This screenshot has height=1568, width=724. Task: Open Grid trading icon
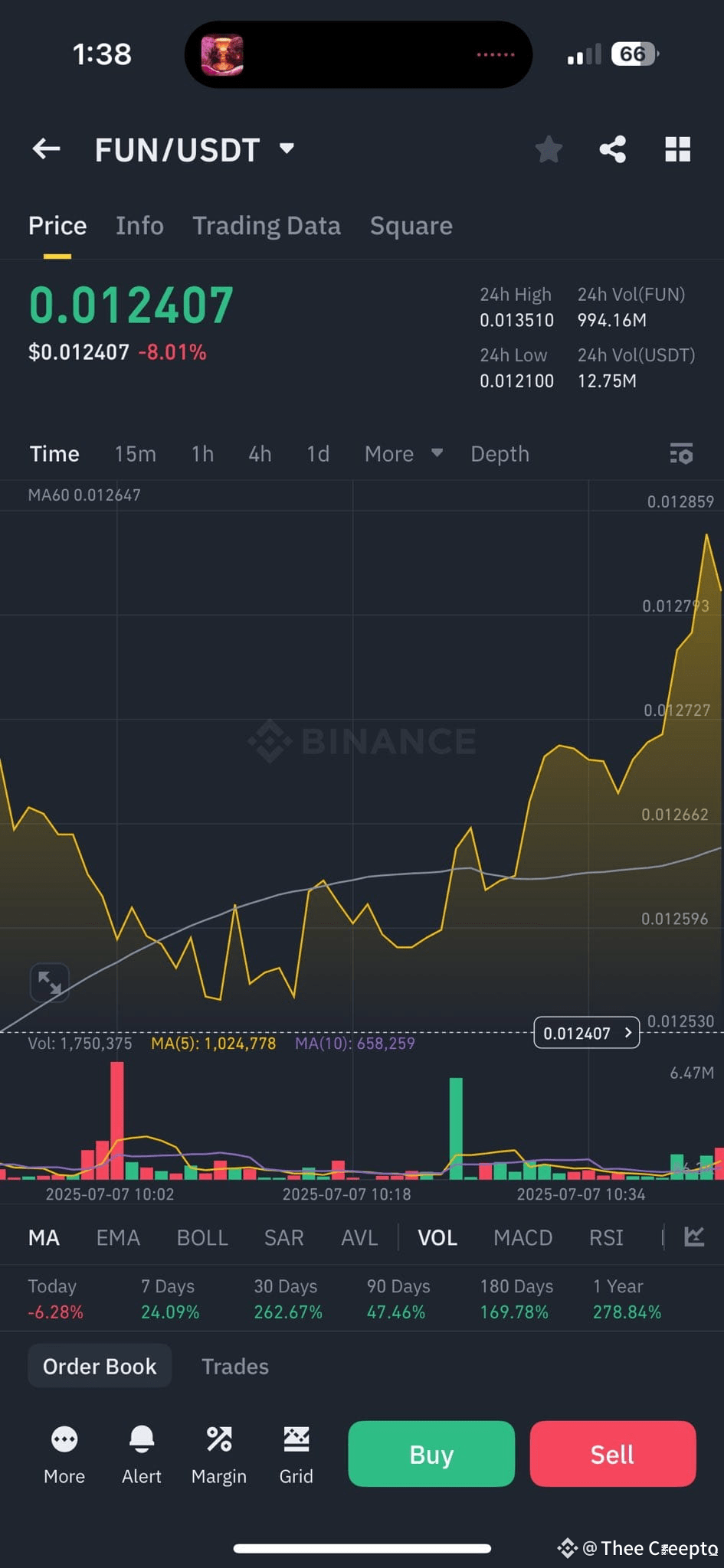[296, 1439]
